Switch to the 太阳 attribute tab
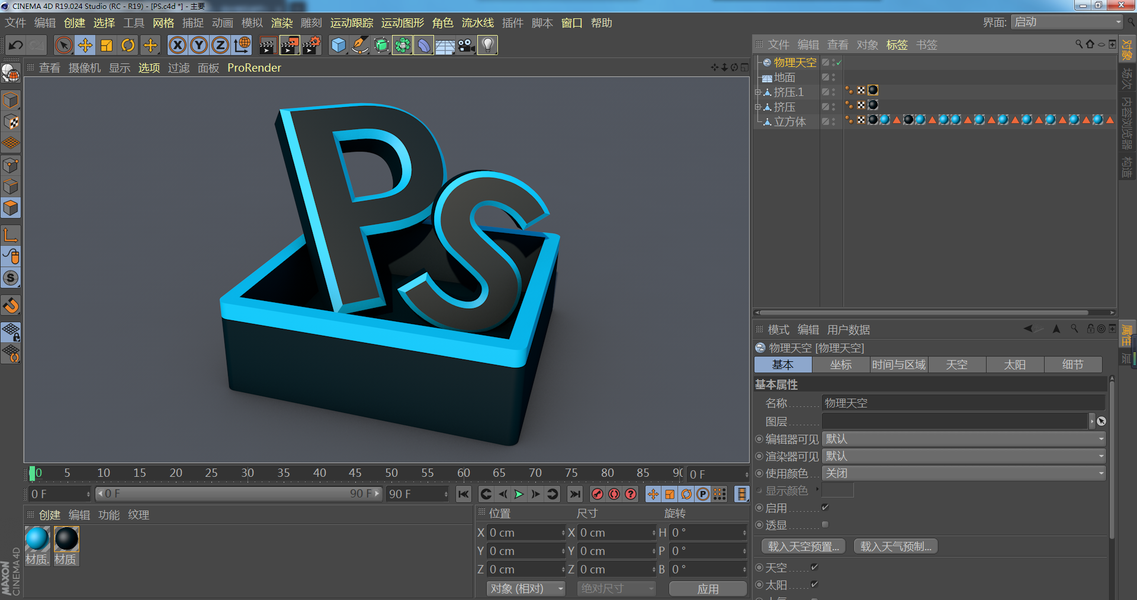The image size is (1137, 600). coord(1014,365)
